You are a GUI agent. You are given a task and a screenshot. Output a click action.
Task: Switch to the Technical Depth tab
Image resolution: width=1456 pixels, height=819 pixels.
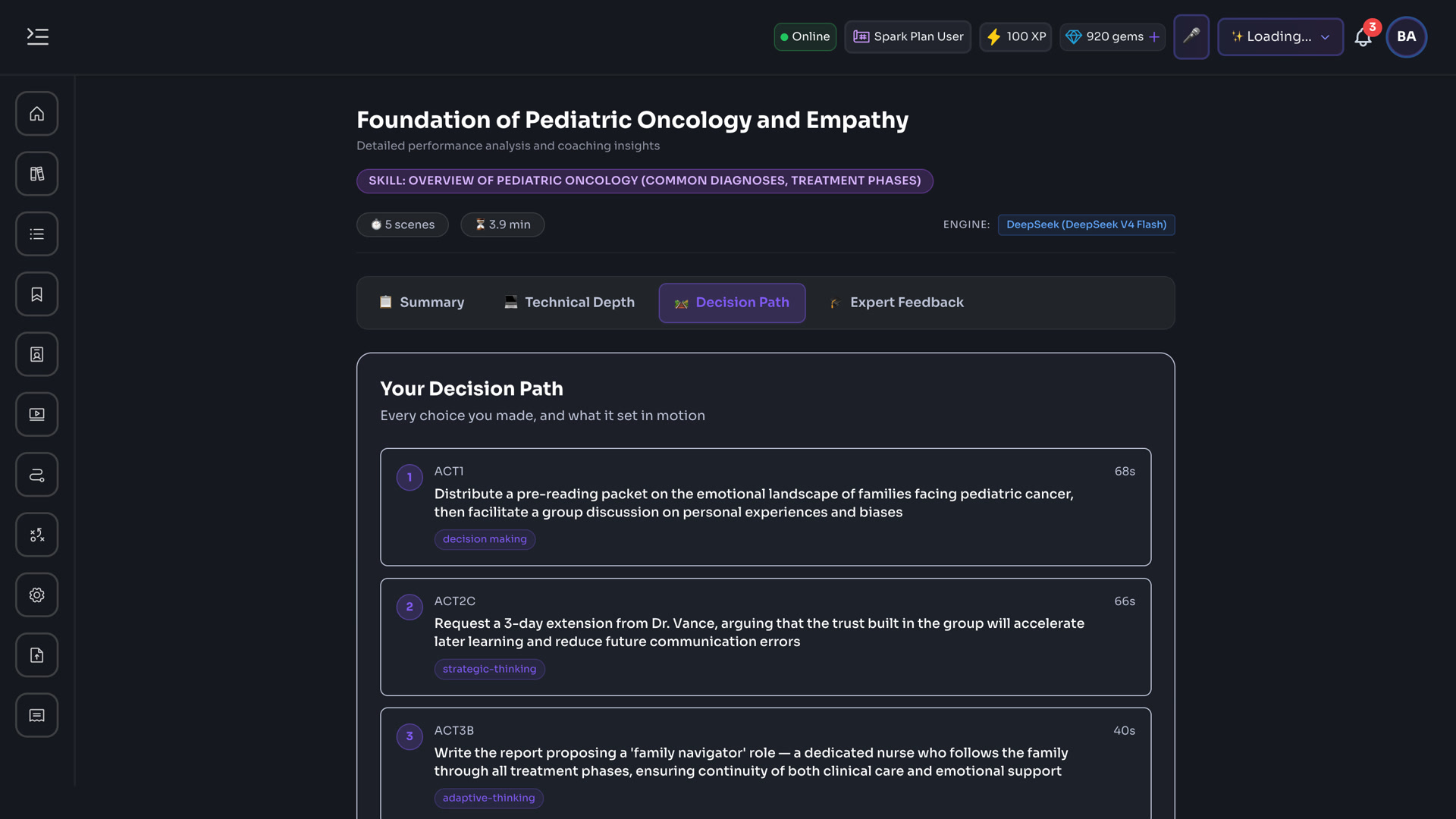tap(570, 303)
